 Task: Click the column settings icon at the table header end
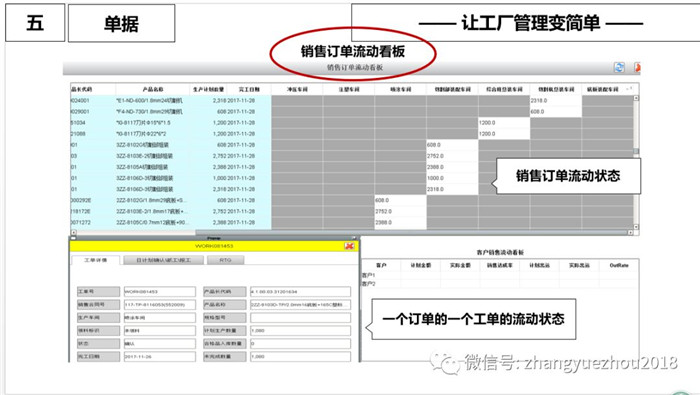[x=629, y=89]
